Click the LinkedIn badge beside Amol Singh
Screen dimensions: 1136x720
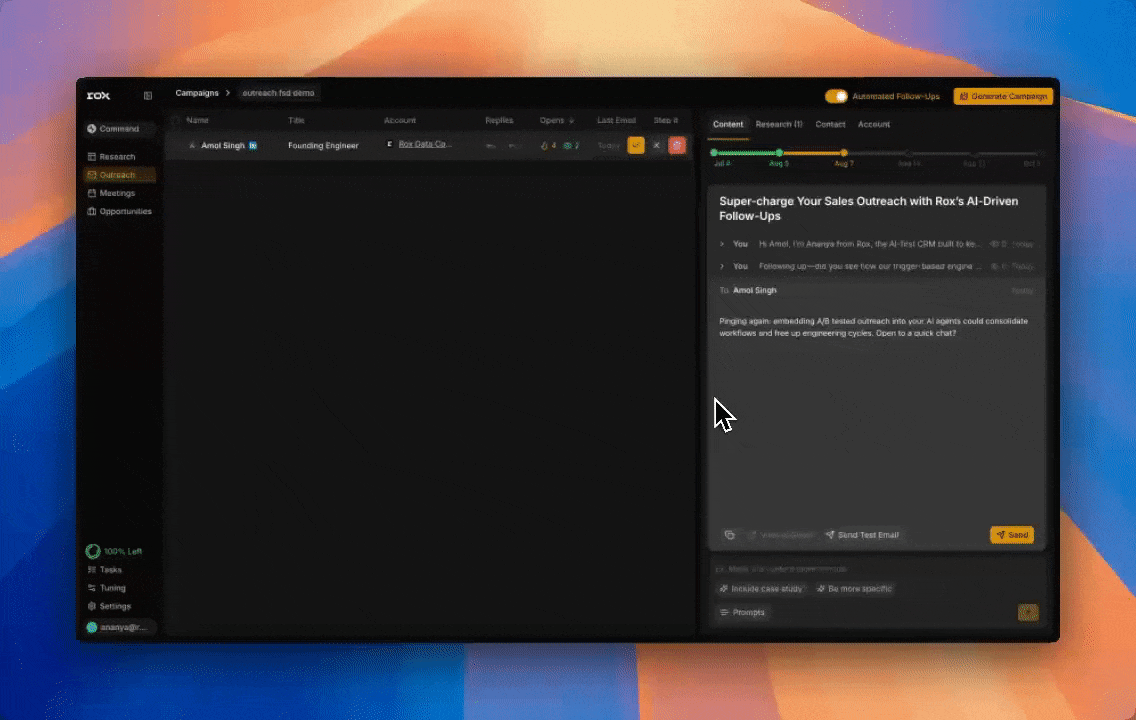253,146
